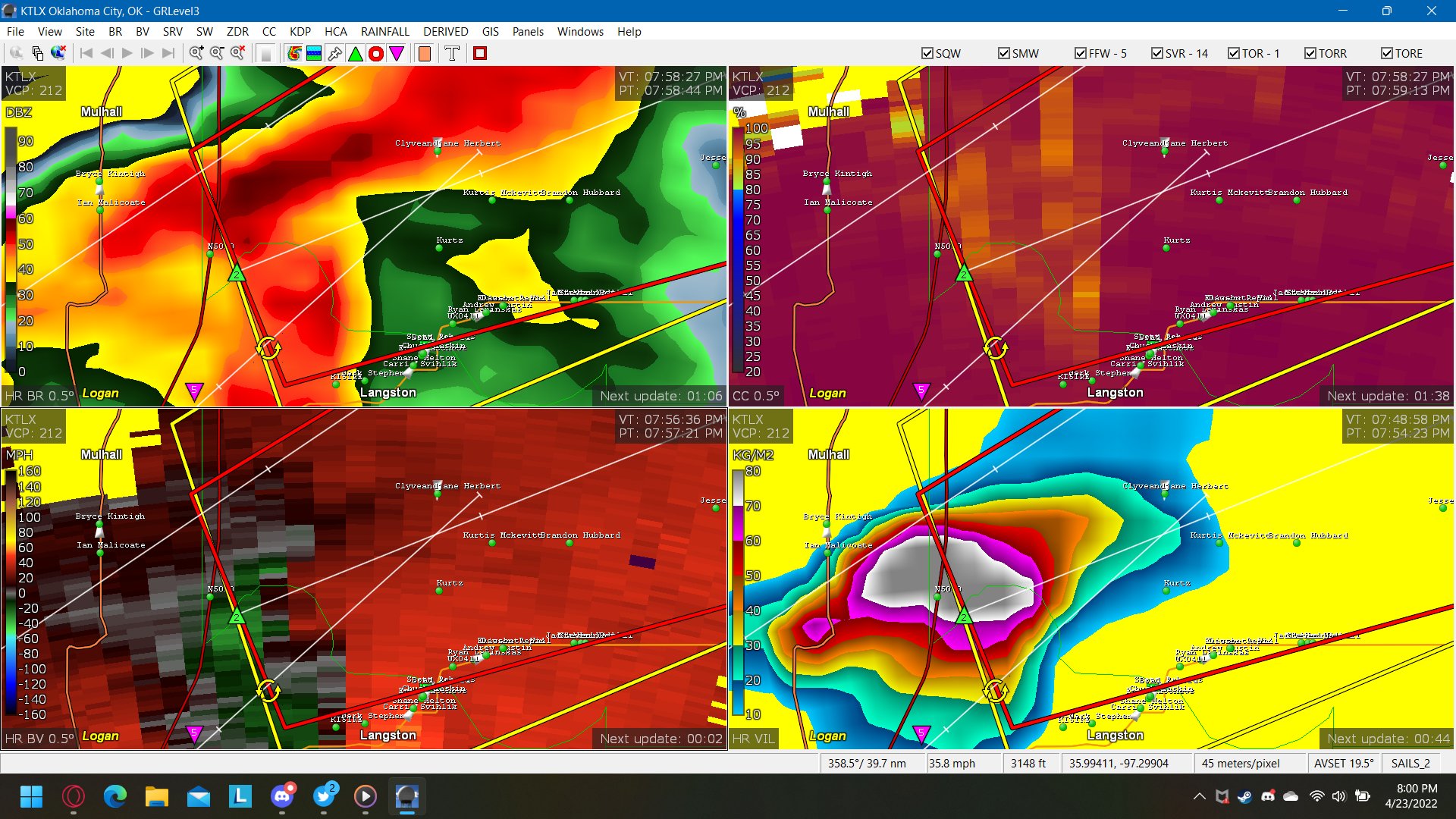Click the zoom in magnifier icon
The width and height of the screenshot is (1456, 819).
(196, 53)
